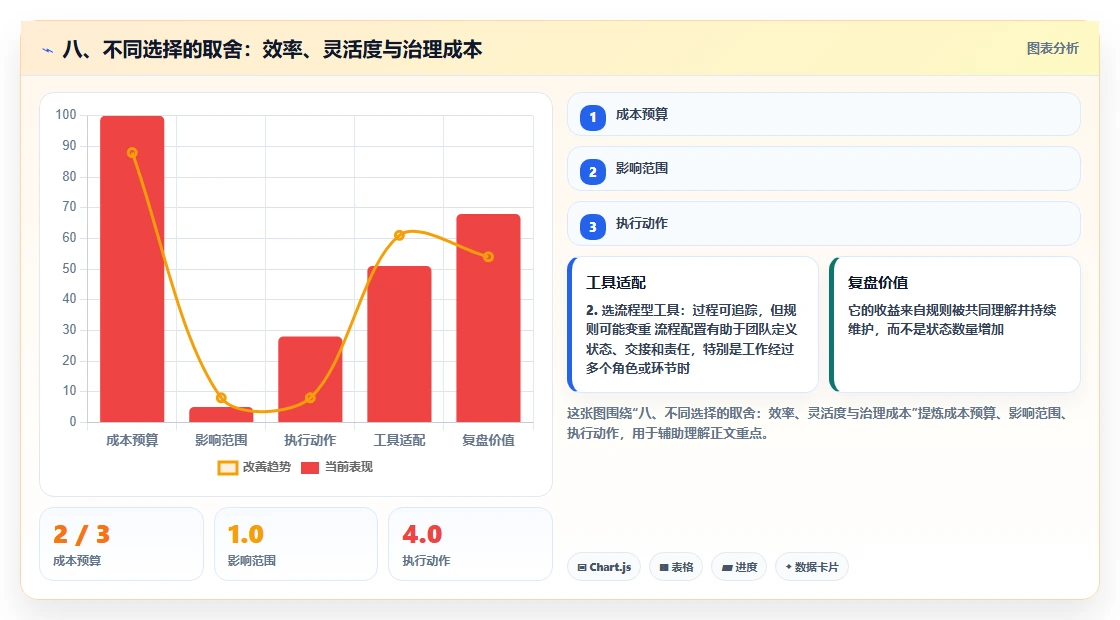The width and height of the screenshot is (1120, 620).
Task: Click the 进度 tag
Action: tap(739, 567)
